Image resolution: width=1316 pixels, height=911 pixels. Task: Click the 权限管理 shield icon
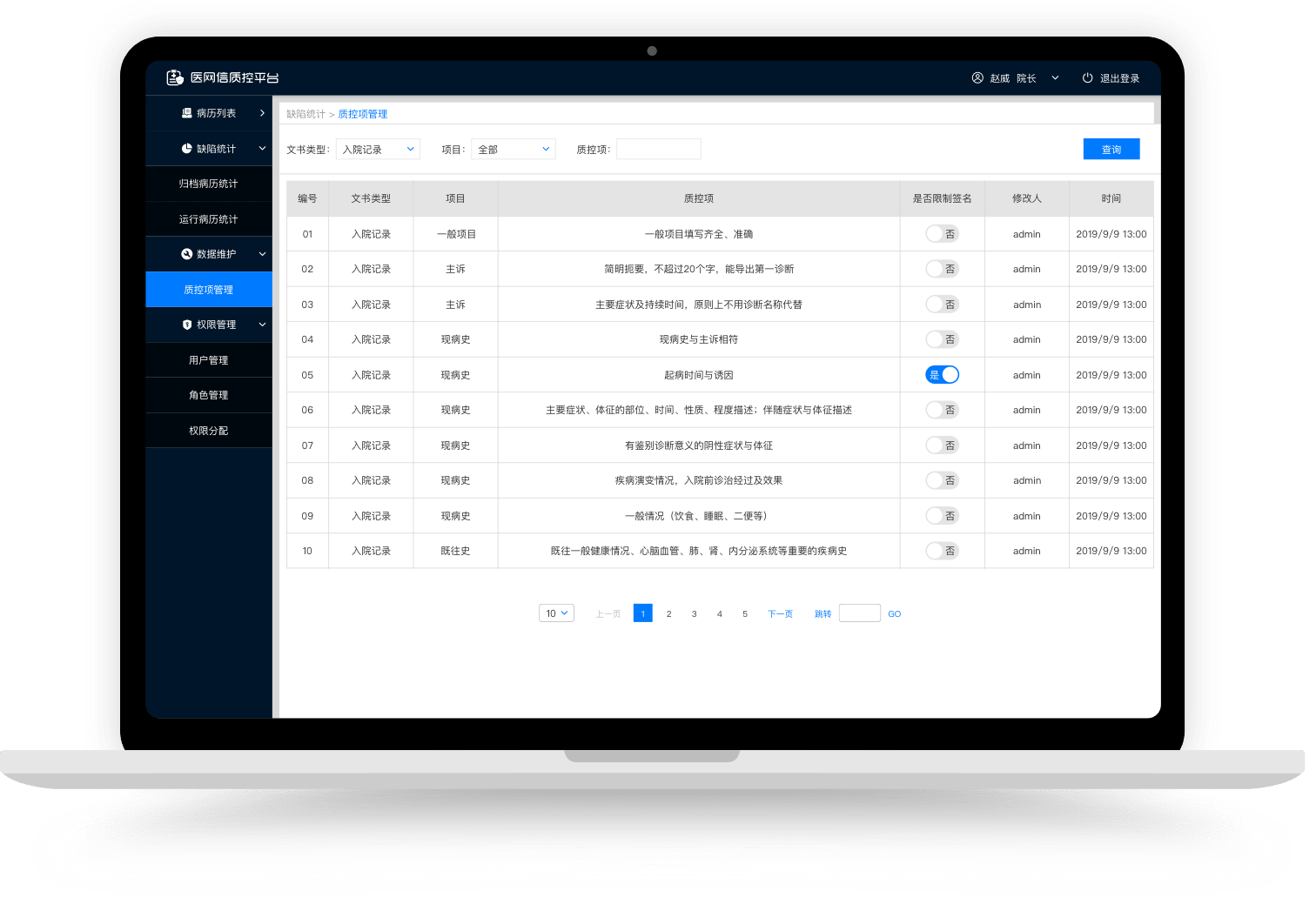pos(186,325)
